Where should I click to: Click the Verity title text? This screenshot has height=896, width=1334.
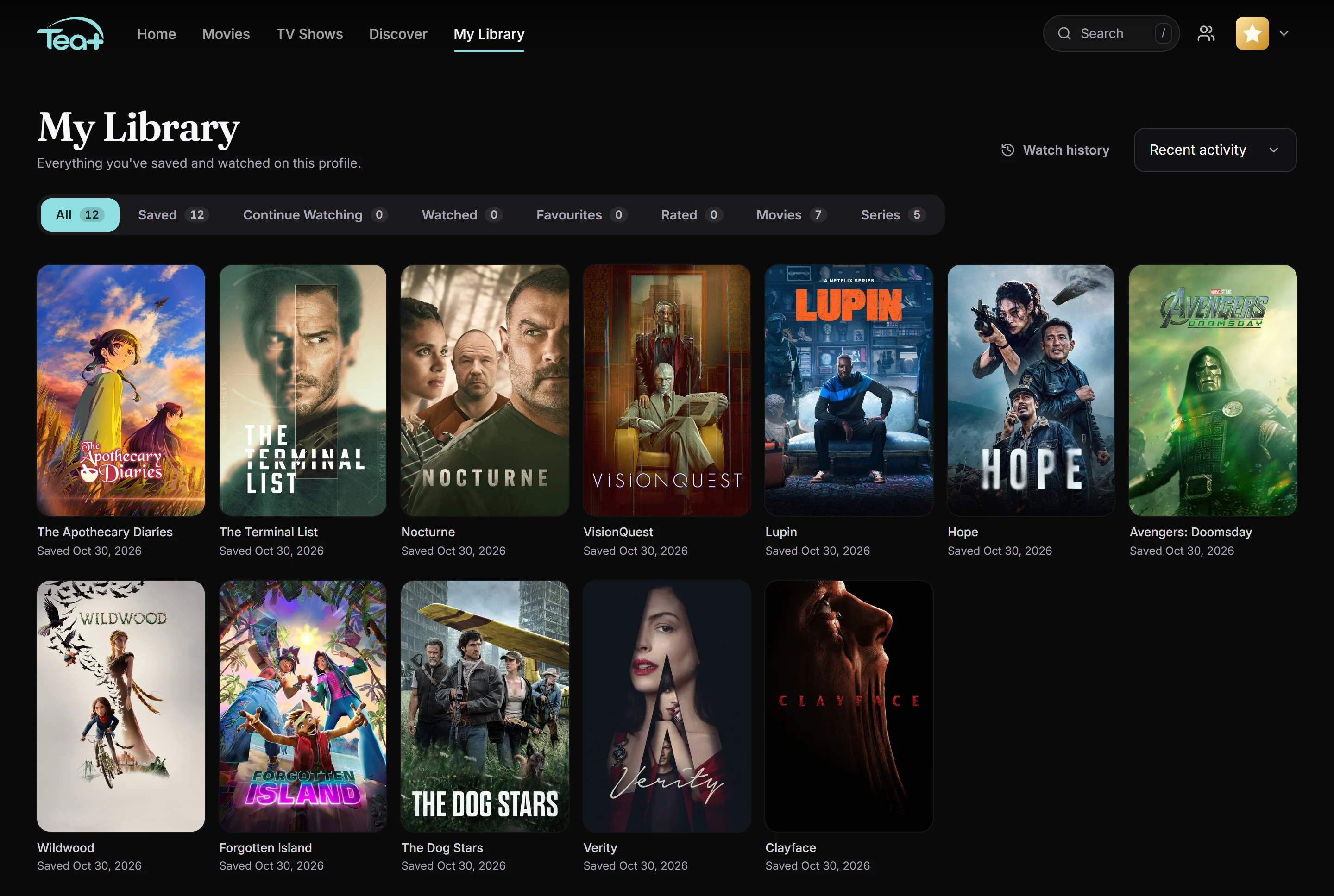coord(600,847)
